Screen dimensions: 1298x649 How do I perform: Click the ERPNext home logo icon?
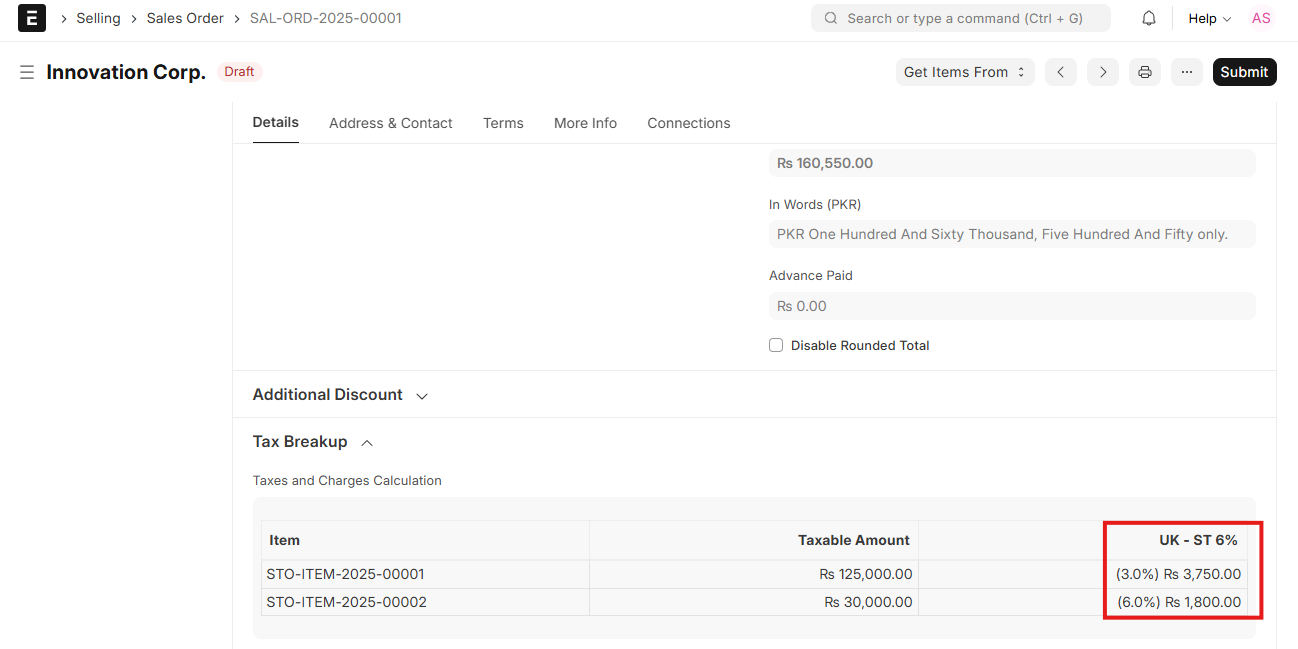tap(32, 18)
